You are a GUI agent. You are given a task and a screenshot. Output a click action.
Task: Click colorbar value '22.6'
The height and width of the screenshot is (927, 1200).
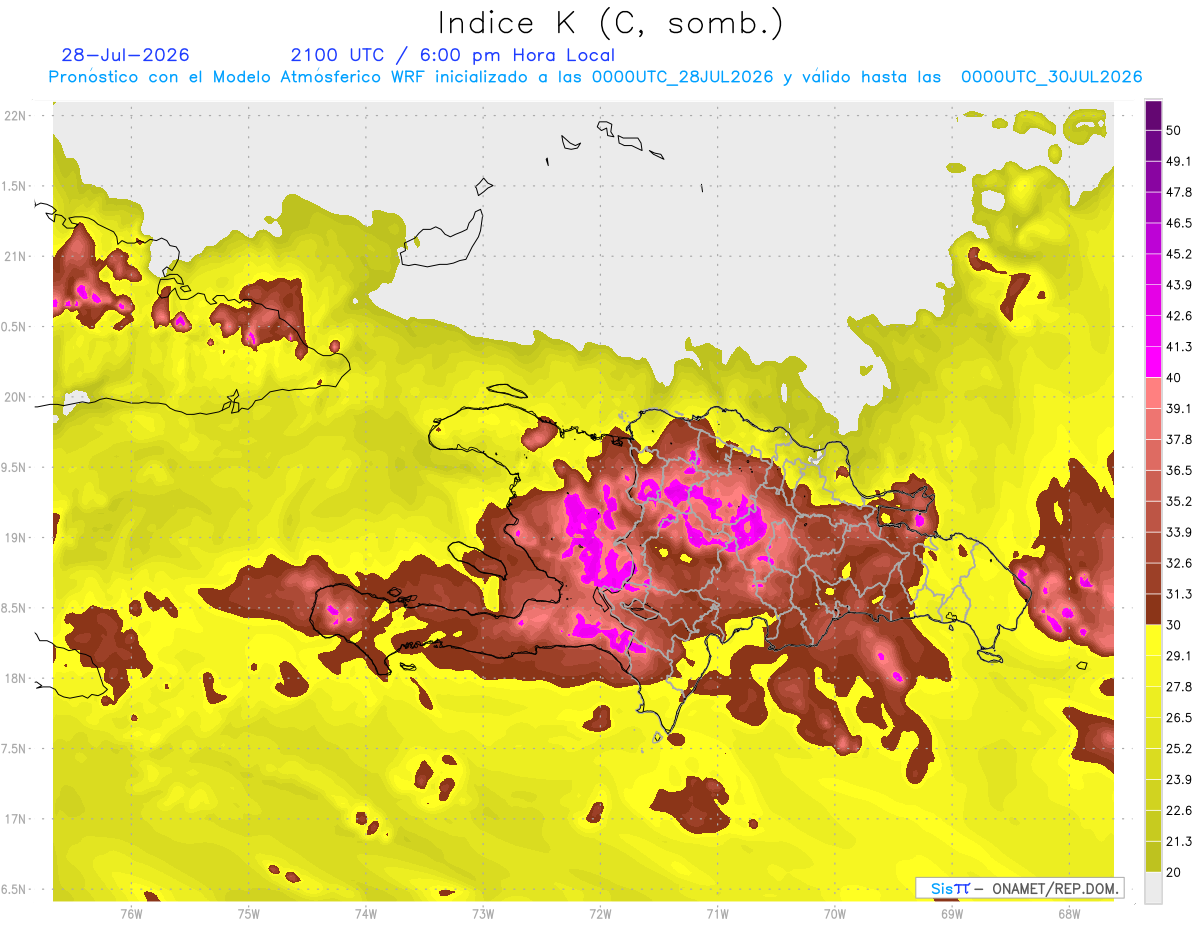[1179, 810]
